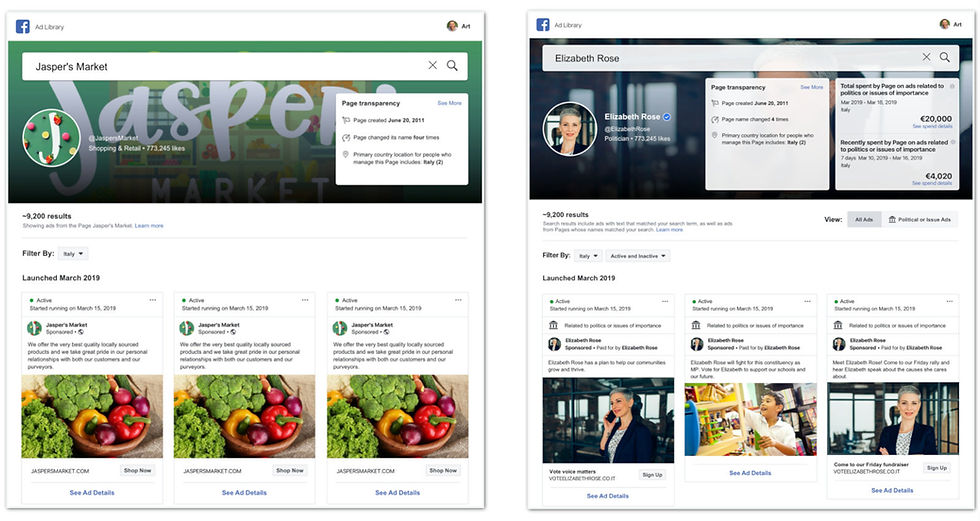Open boy in classroom ad image
The image size is (980, 521).
pos(751,420)
